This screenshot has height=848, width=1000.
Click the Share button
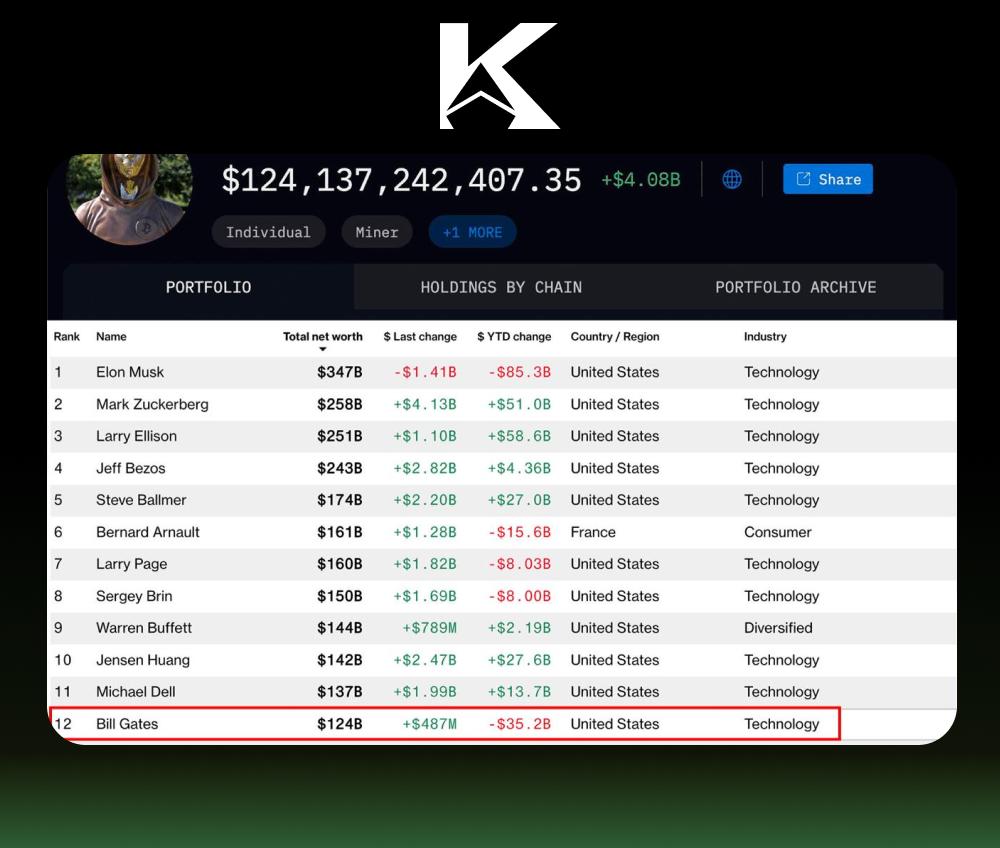click(828, 179)
